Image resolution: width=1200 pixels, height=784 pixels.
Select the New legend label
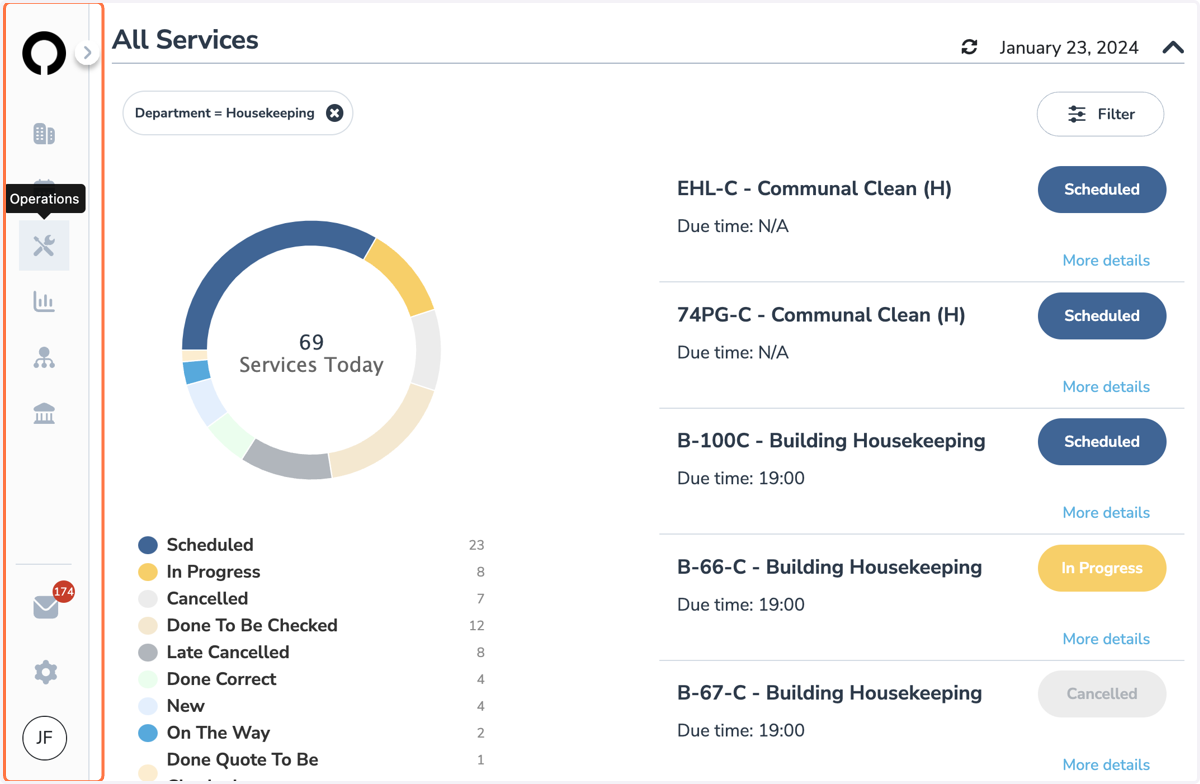[185, 706]
